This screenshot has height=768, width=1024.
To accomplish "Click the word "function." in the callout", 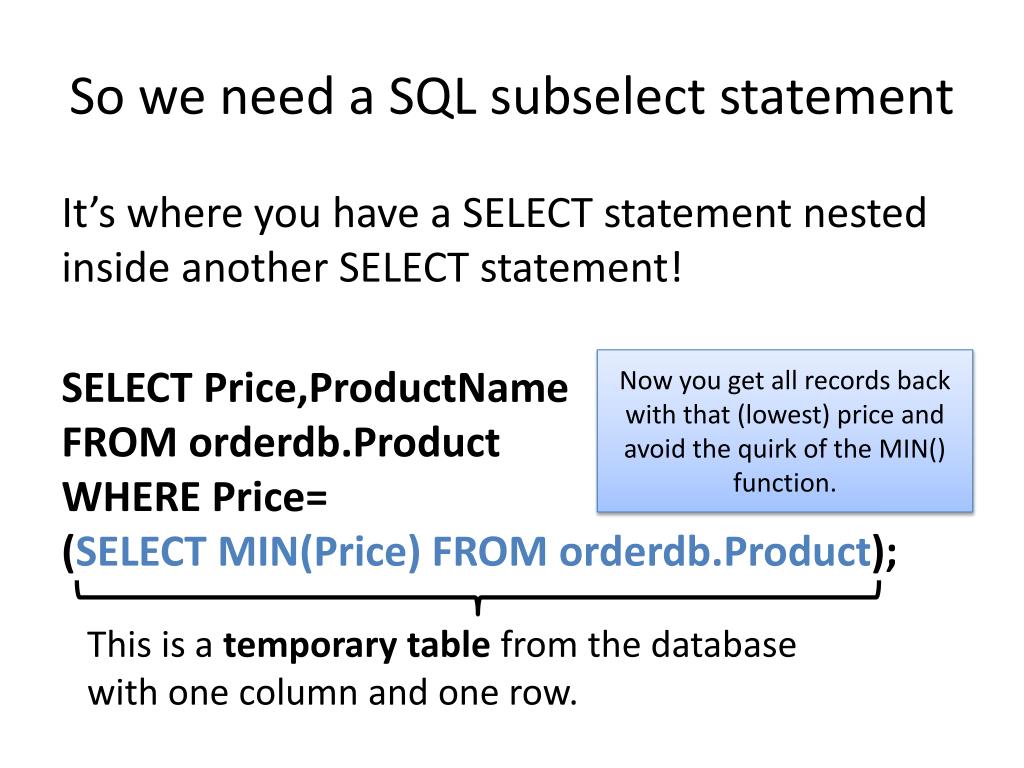I will (784, 484).
